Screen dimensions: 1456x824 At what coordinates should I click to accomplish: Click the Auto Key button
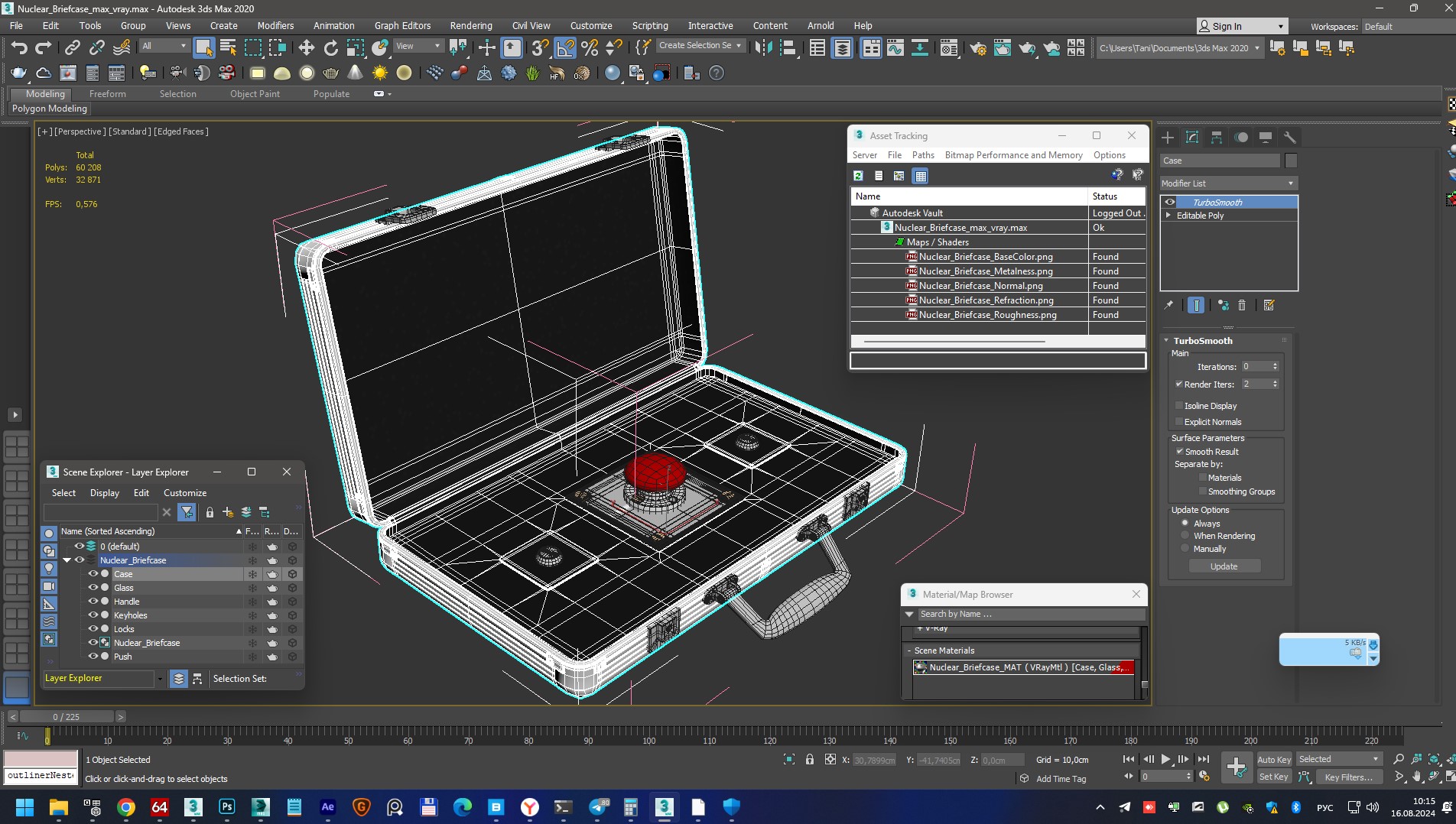click(1274, 759)
